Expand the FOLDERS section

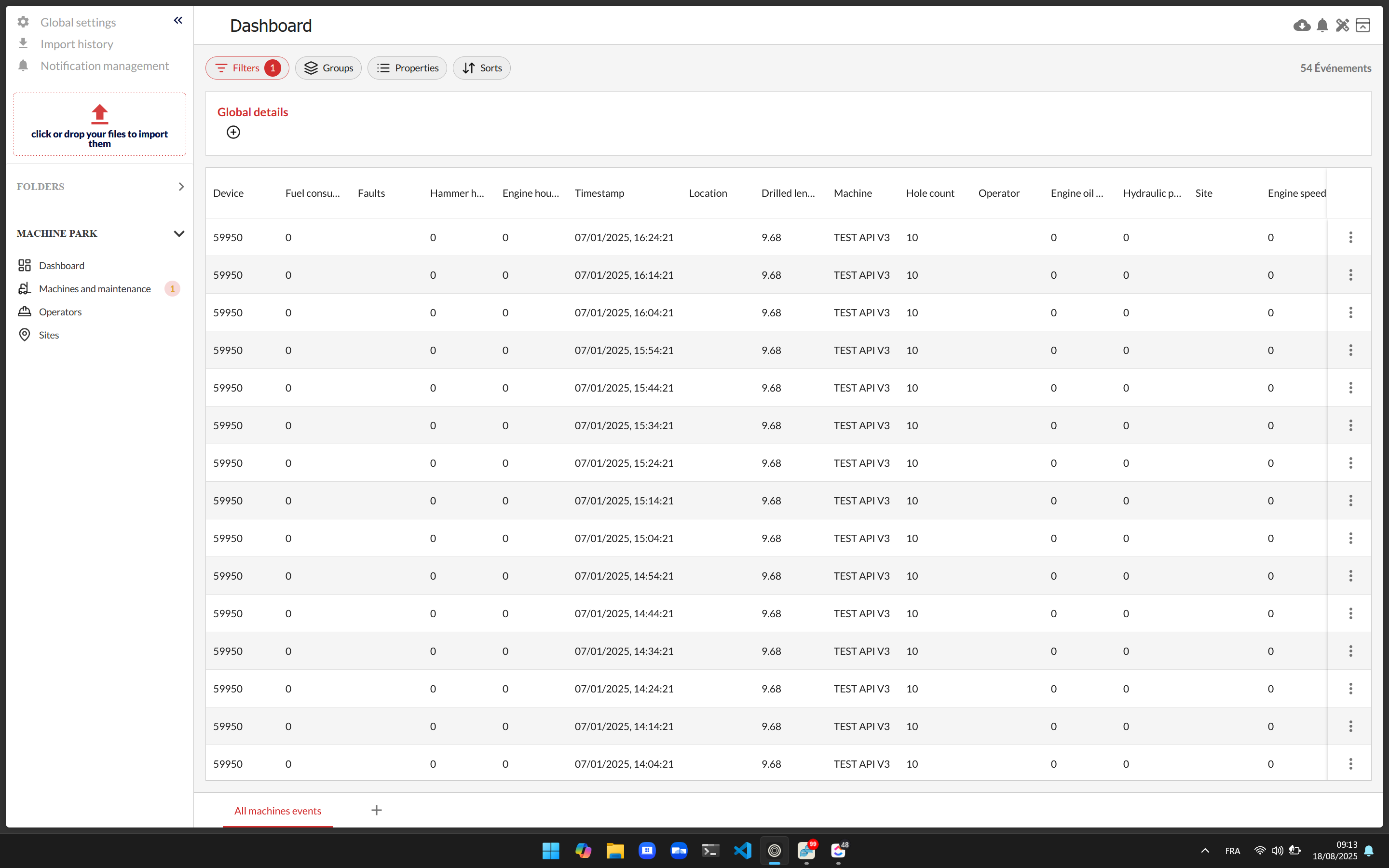(x=181, y=186)
